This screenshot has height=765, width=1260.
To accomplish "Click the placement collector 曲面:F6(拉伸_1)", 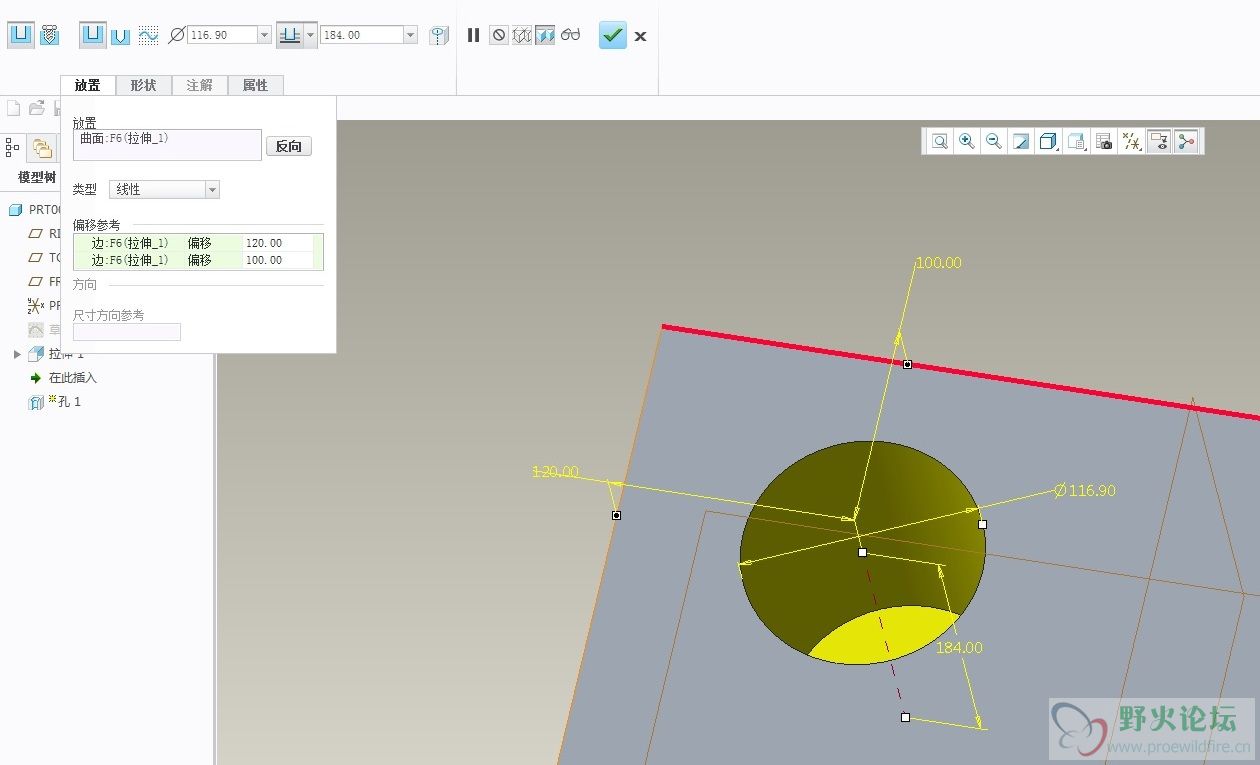I will tap(167, 145).
